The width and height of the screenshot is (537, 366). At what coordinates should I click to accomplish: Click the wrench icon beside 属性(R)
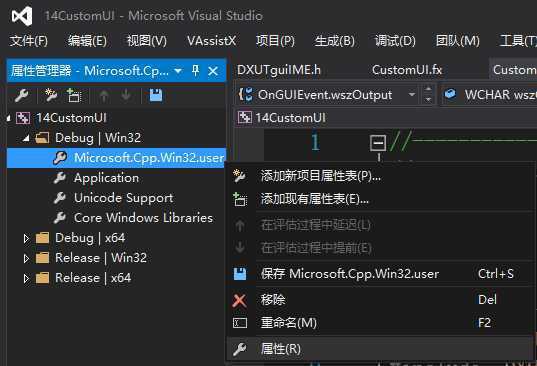[239, 349]
